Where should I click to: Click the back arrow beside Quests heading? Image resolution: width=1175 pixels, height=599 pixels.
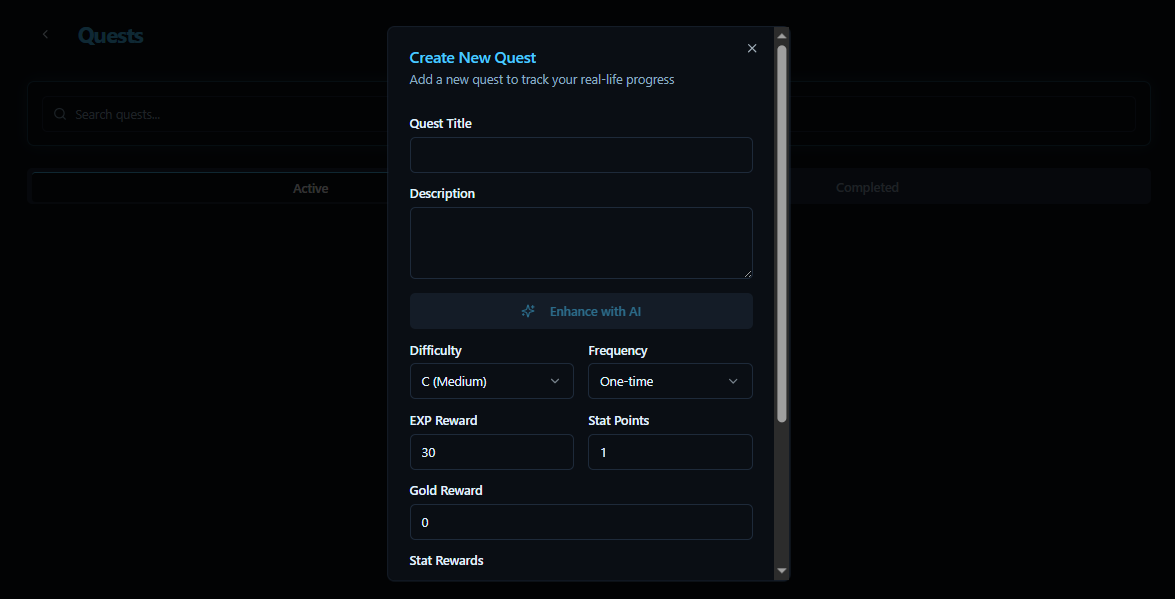(45, 34)
